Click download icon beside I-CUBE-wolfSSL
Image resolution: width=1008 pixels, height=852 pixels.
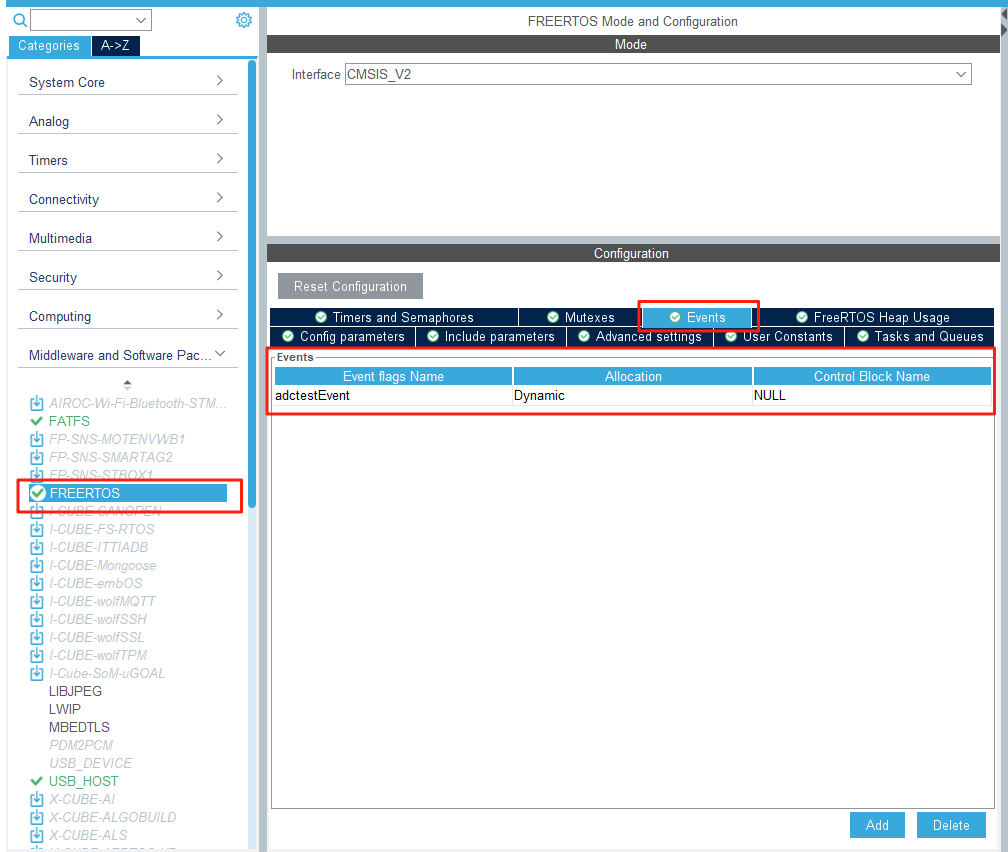click(37, 638)
